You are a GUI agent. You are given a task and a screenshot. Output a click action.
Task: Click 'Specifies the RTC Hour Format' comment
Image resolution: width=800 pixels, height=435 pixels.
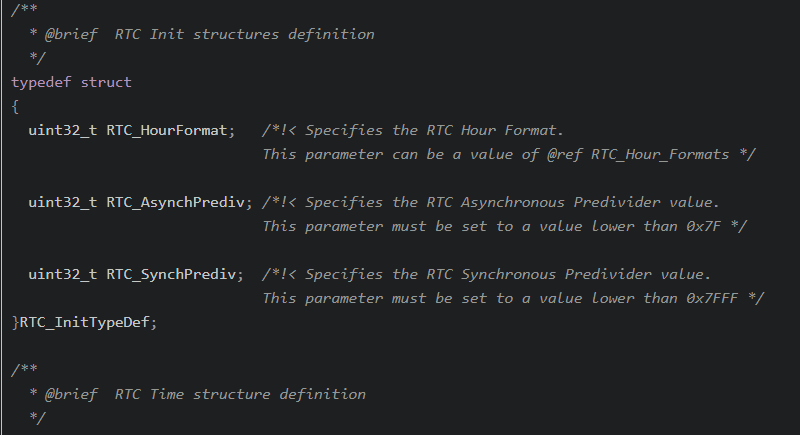coord(434,131)
